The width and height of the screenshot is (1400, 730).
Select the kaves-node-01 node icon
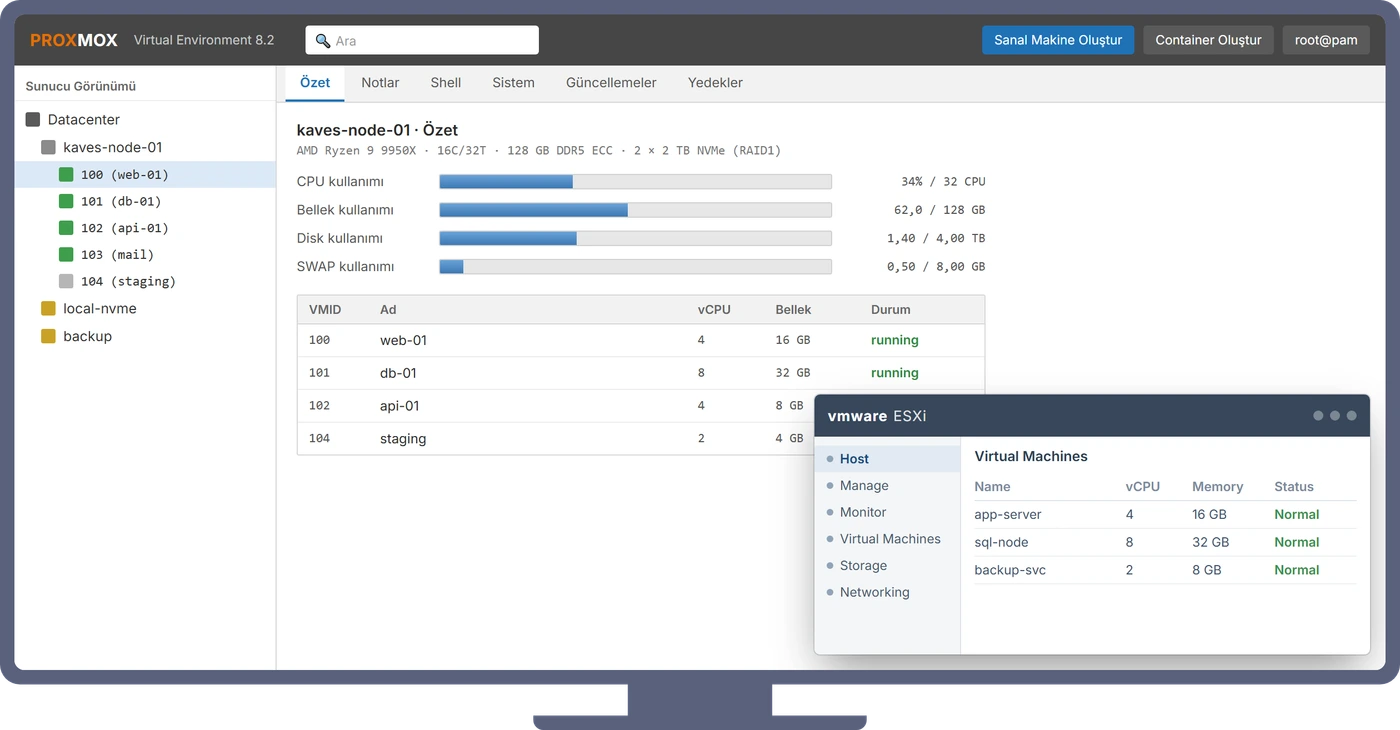click(x=48, y=147)
